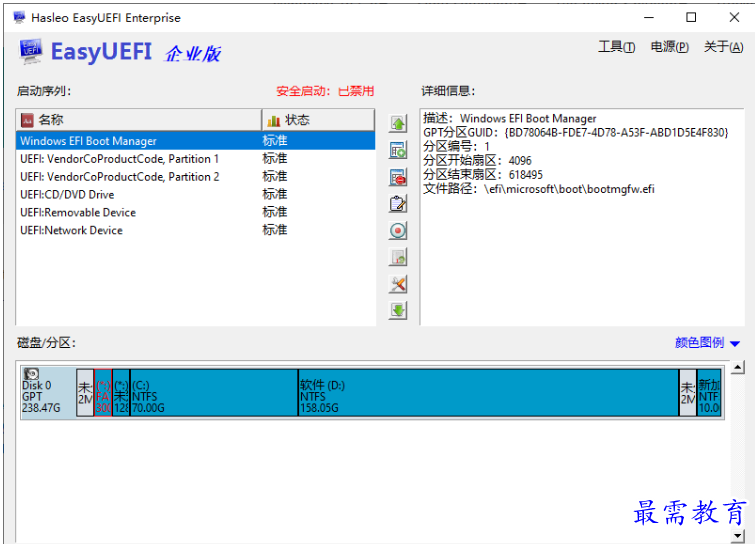This screenshot has height=544, width=755.
Task: Select Windows EFI Boot Manager entry
Action: 195,141
